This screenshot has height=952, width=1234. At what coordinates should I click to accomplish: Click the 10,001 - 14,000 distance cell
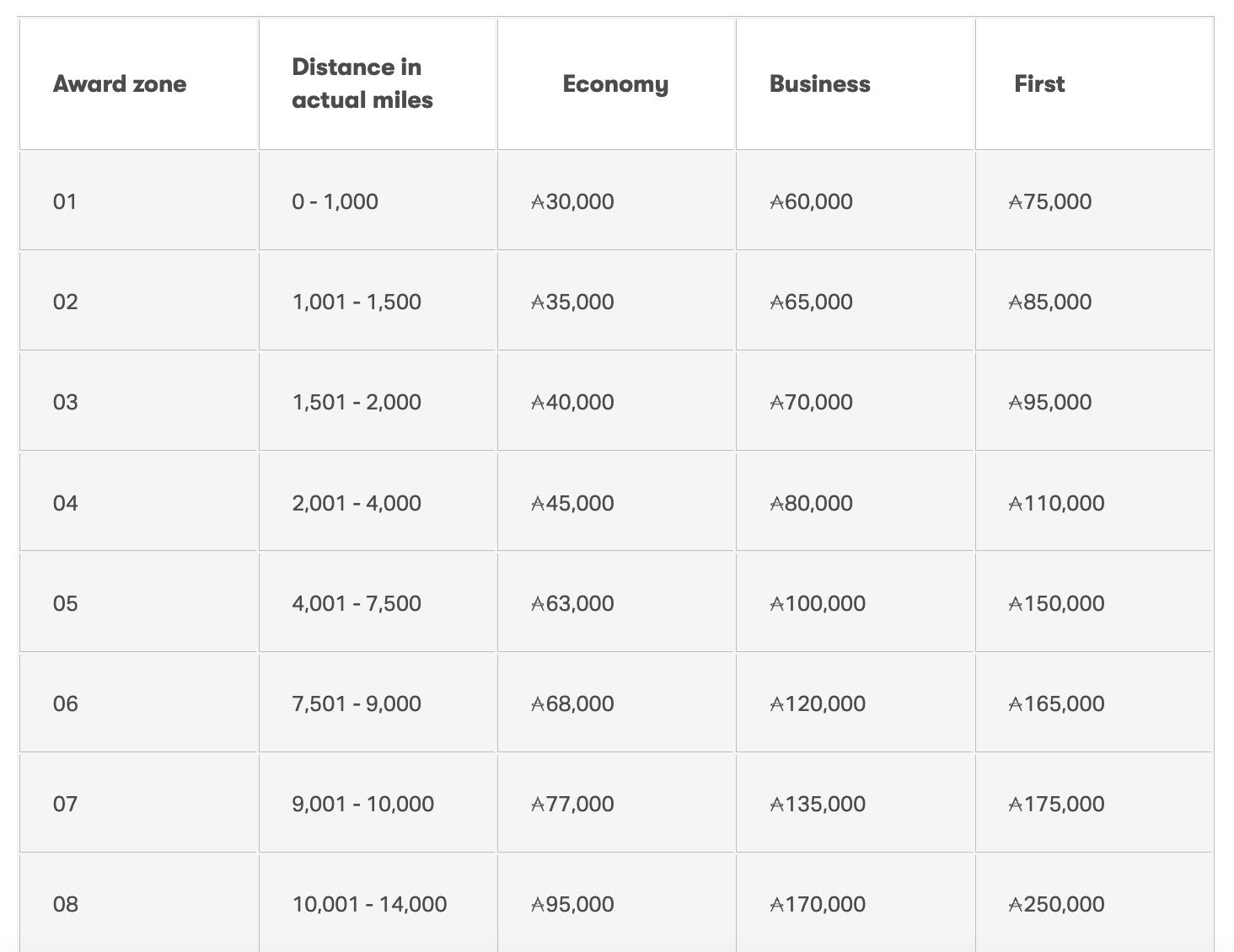(x=369, y=904)
